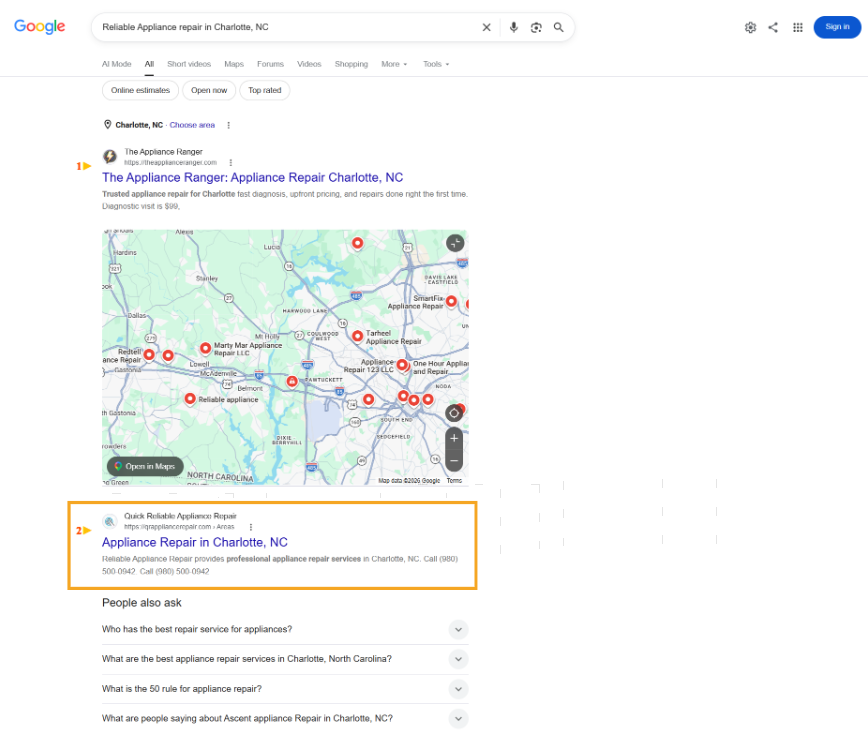Expand the Ascent appliance Repair question
This screenshot has height=735, width=868.
(x=285, y=718)
